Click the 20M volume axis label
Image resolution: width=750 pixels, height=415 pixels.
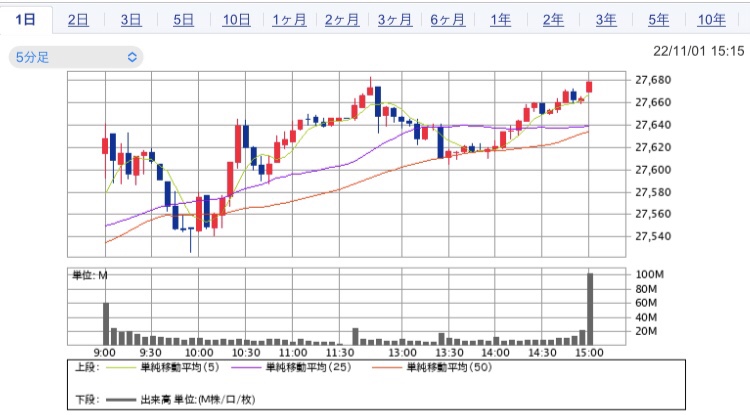(x=646, y=331)
